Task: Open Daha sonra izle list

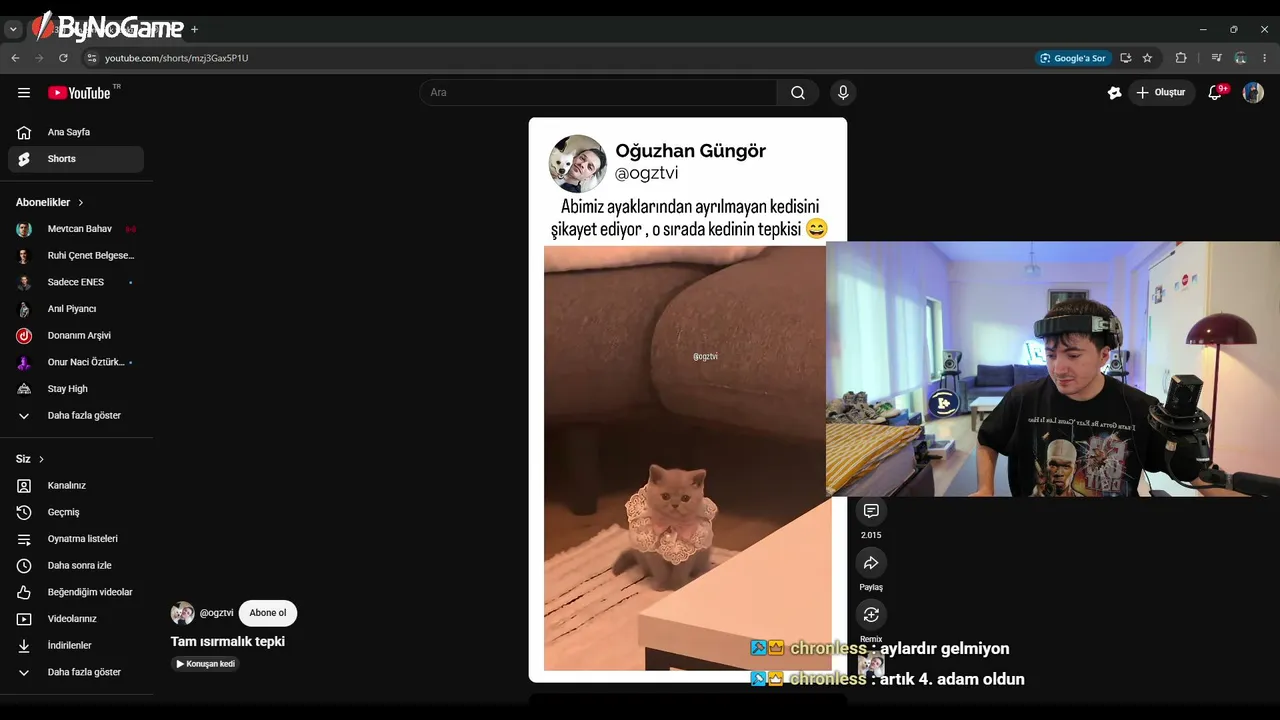Action: pos(76,566)
